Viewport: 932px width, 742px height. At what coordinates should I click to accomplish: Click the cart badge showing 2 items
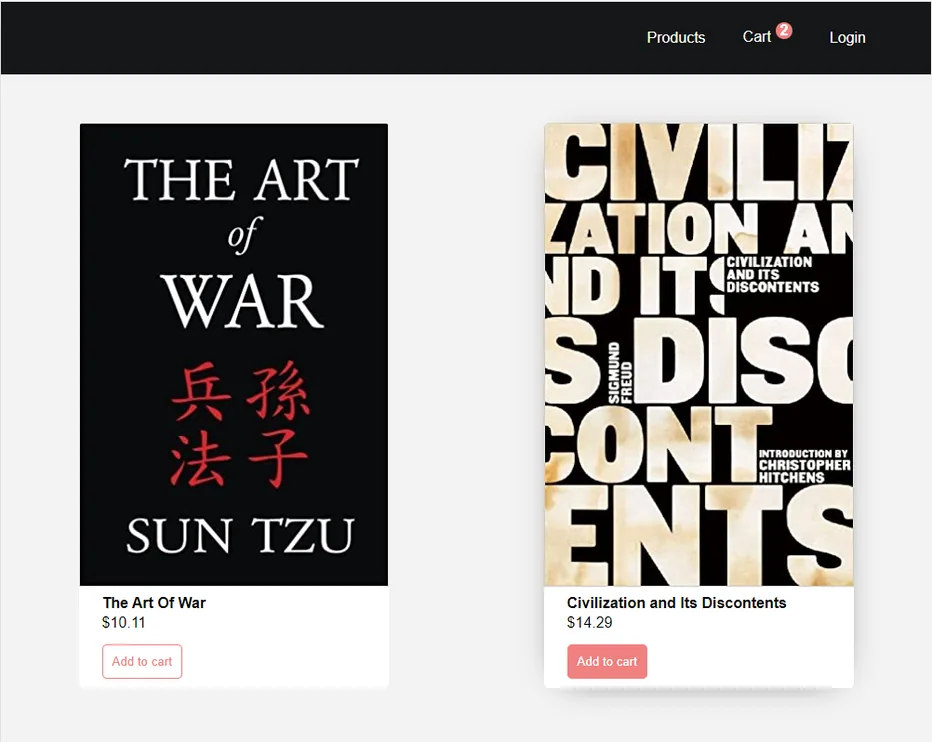click(784, 30)
